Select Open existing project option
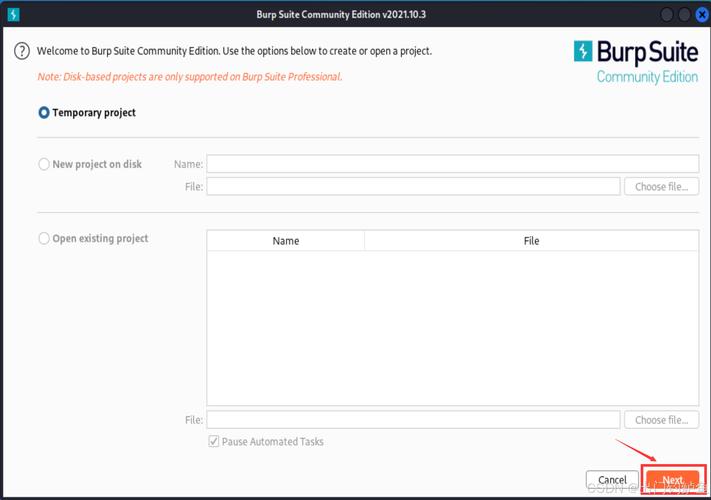This screenshot has width=711, height=500. click(x=44, y=238)
